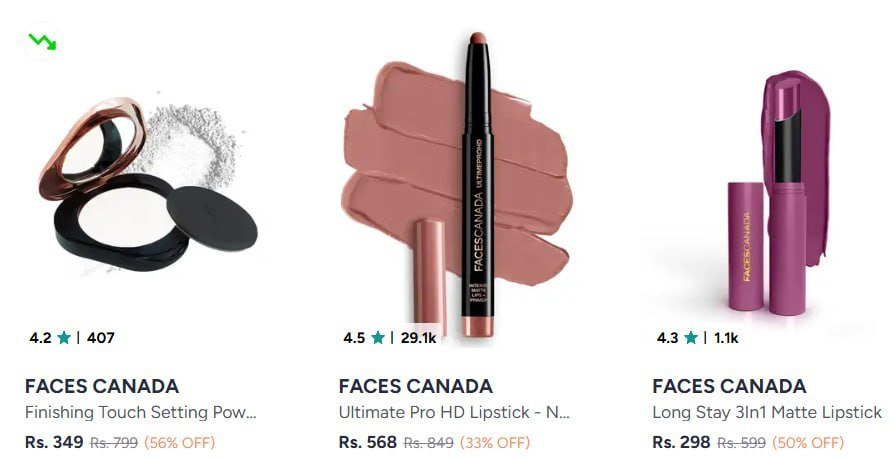Click the FACES CANADA brand above Setting Powder
The height and width of the screenshot is (459, 894).
pos(102,387)
